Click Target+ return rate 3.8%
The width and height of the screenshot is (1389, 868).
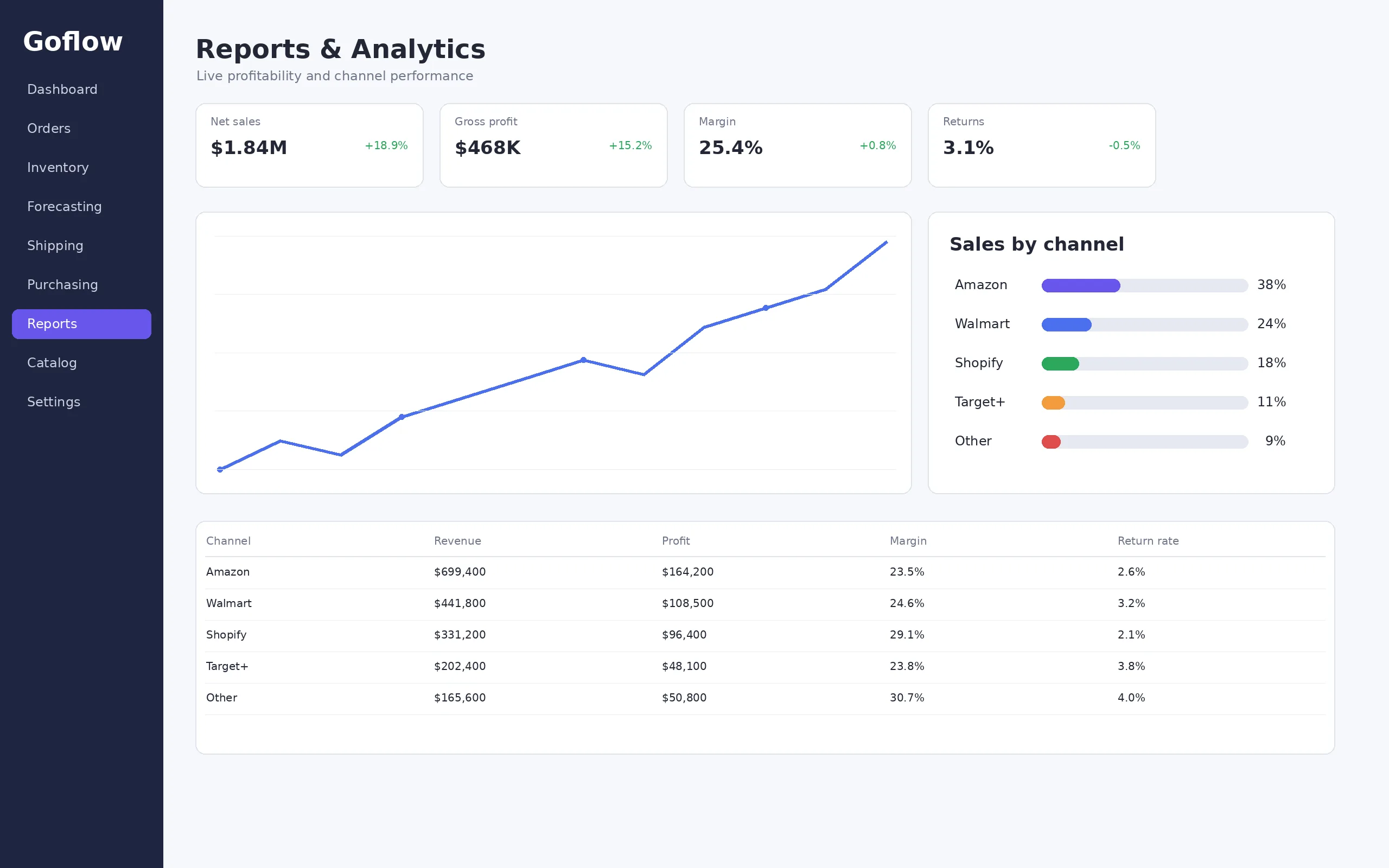click(x=1131, y=667)
